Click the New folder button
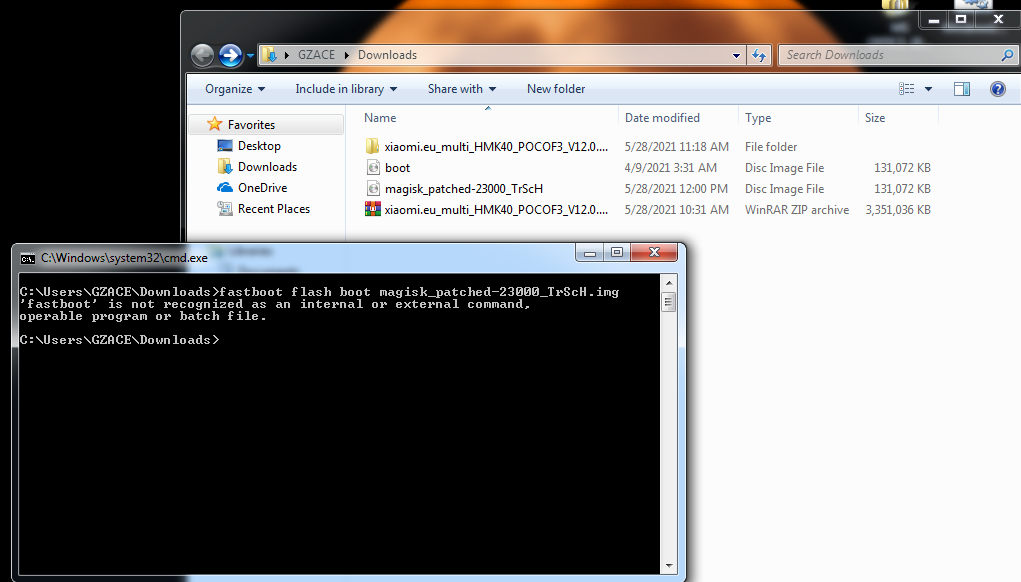 (556, 89)
